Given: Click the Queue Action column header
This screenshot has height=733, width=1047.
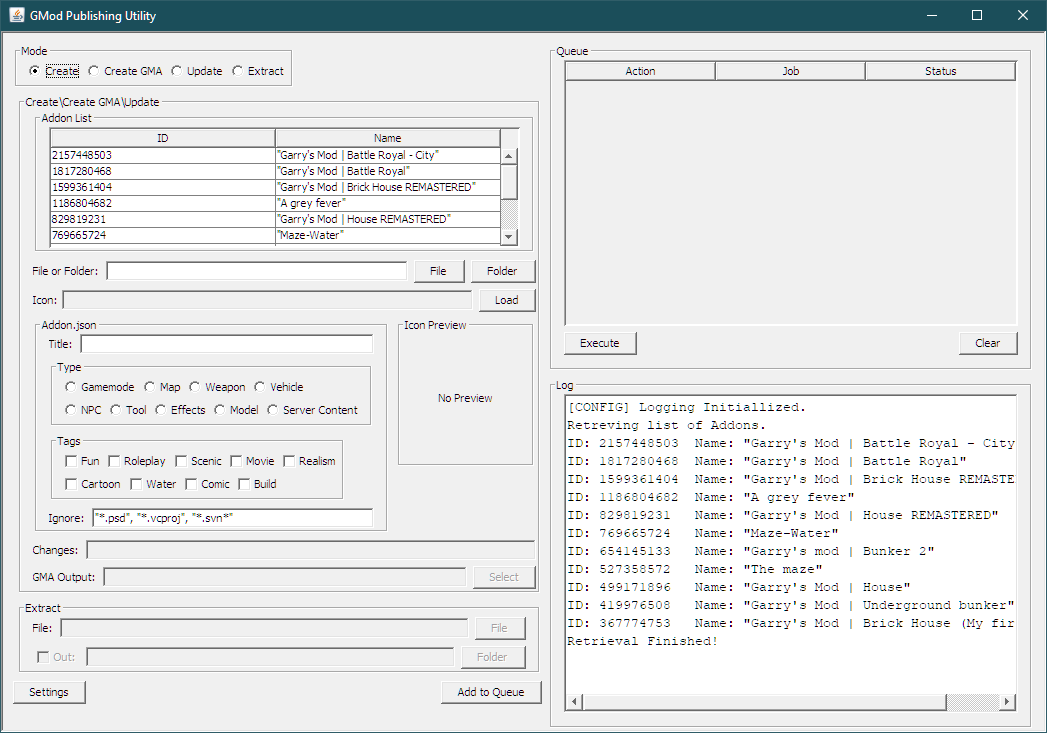Looking at the screenshot, I should click(x=640, y=71).
